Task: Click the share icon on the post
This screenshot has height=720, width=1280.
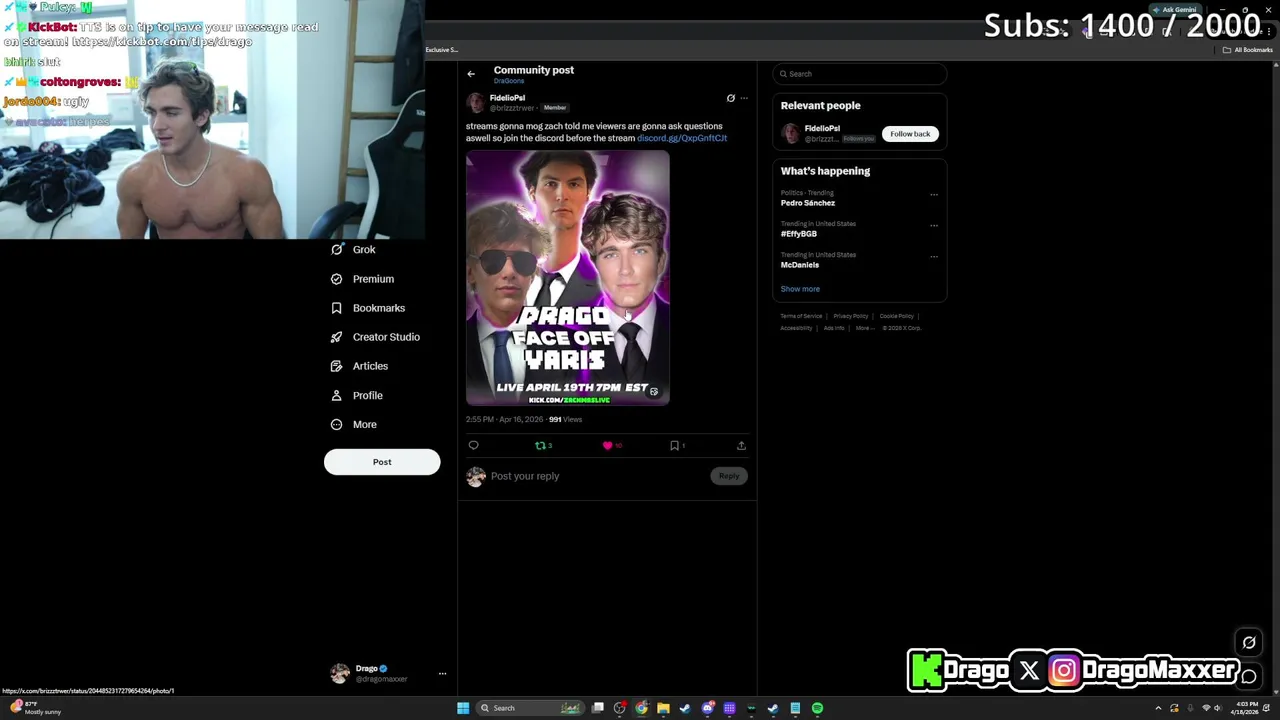Action: click(x=741, y=446)
